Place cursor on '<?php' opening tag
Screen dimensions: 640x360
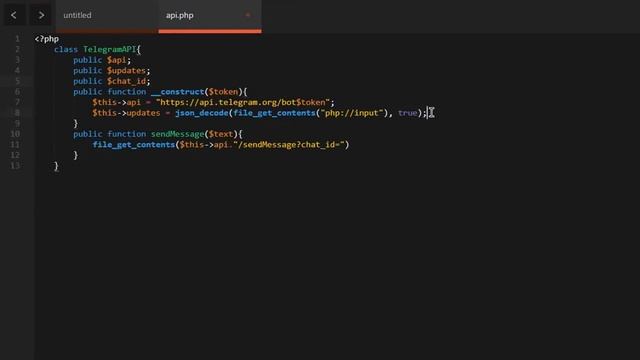tap(47, 39)
